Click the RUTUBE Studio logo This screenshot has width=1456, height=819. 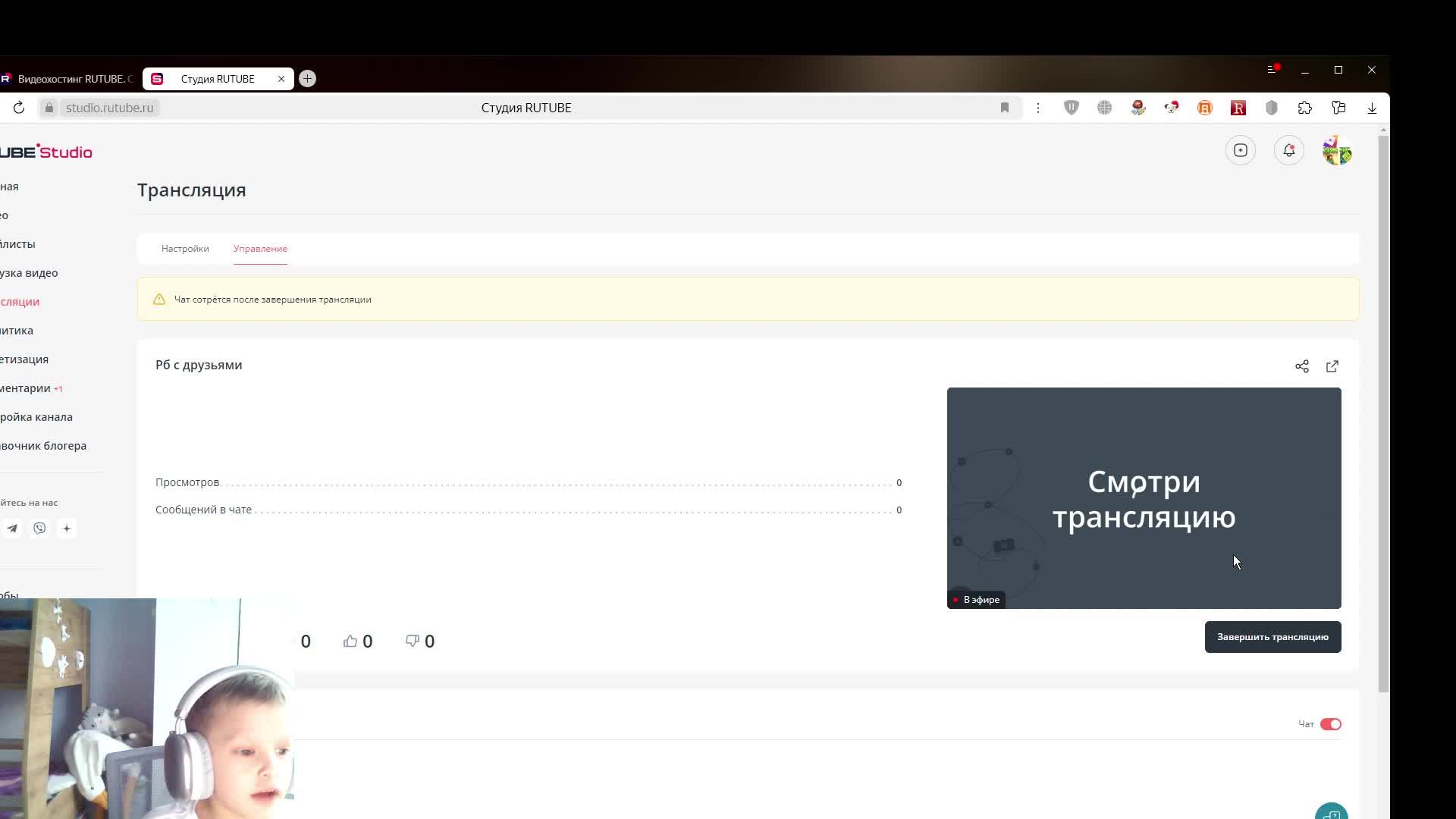(x=45, y=152)
